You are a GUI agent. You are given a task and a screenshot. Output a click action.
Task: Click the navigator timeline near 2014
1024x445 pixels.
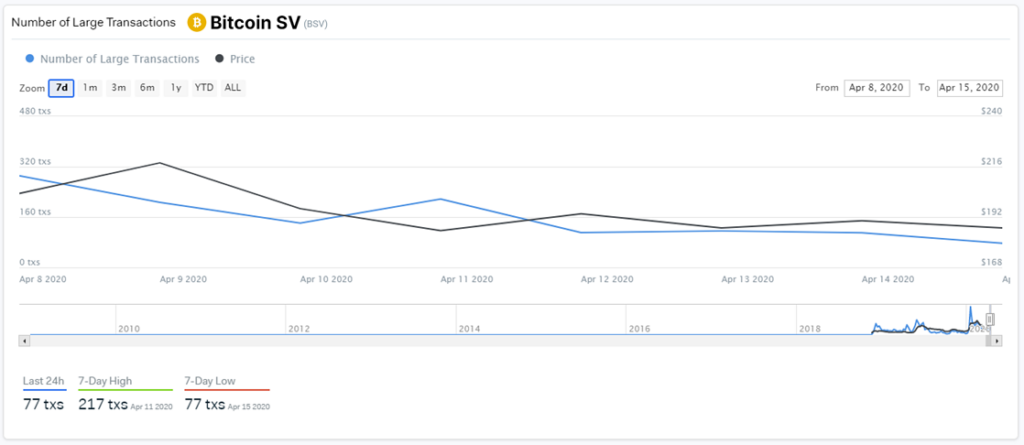[469, 329]
